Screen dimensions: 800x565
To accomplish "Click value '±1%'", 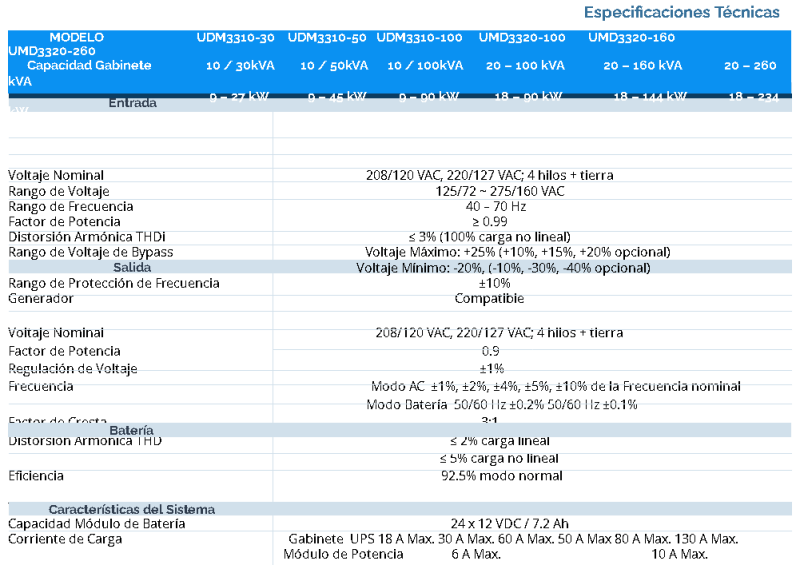I will [491, 369].
